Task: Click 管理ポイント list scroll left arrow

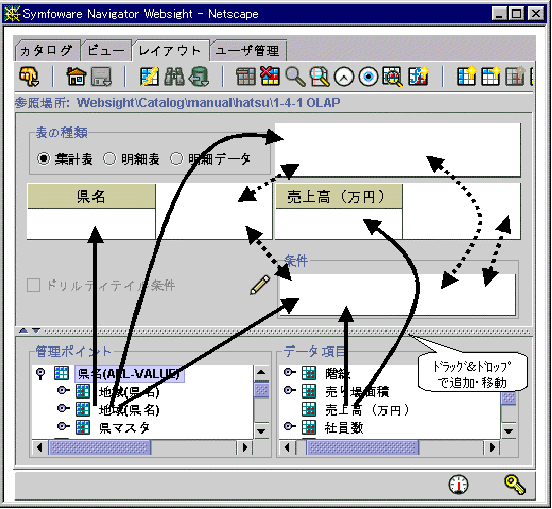Action: click(x=40, y=447)
